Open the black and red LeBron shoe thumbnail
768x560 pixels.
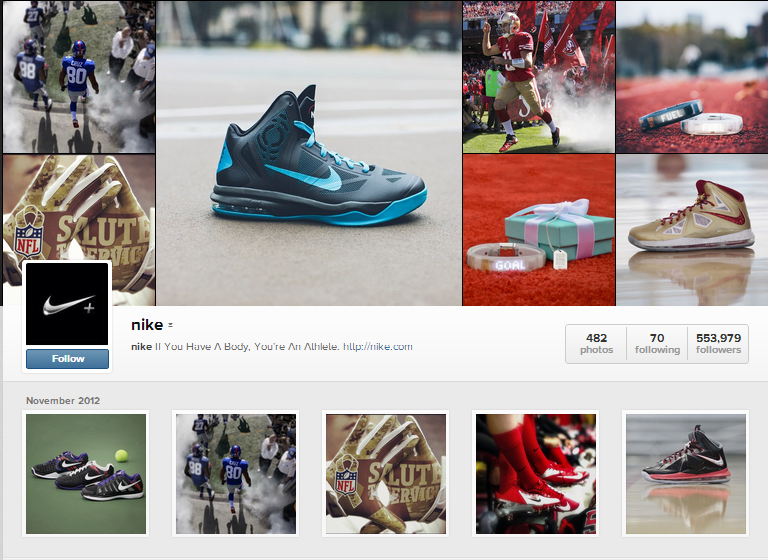[686, 474]
